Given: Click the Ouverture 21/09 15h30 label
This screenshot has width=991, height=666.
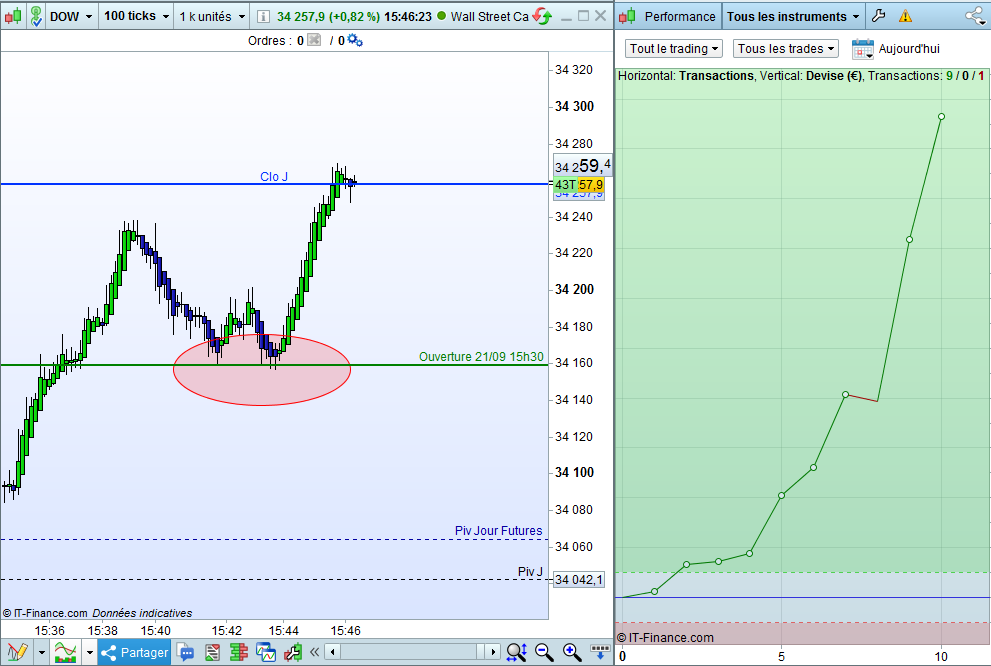Looking at the screenshot, I should [x=481, y=356].
